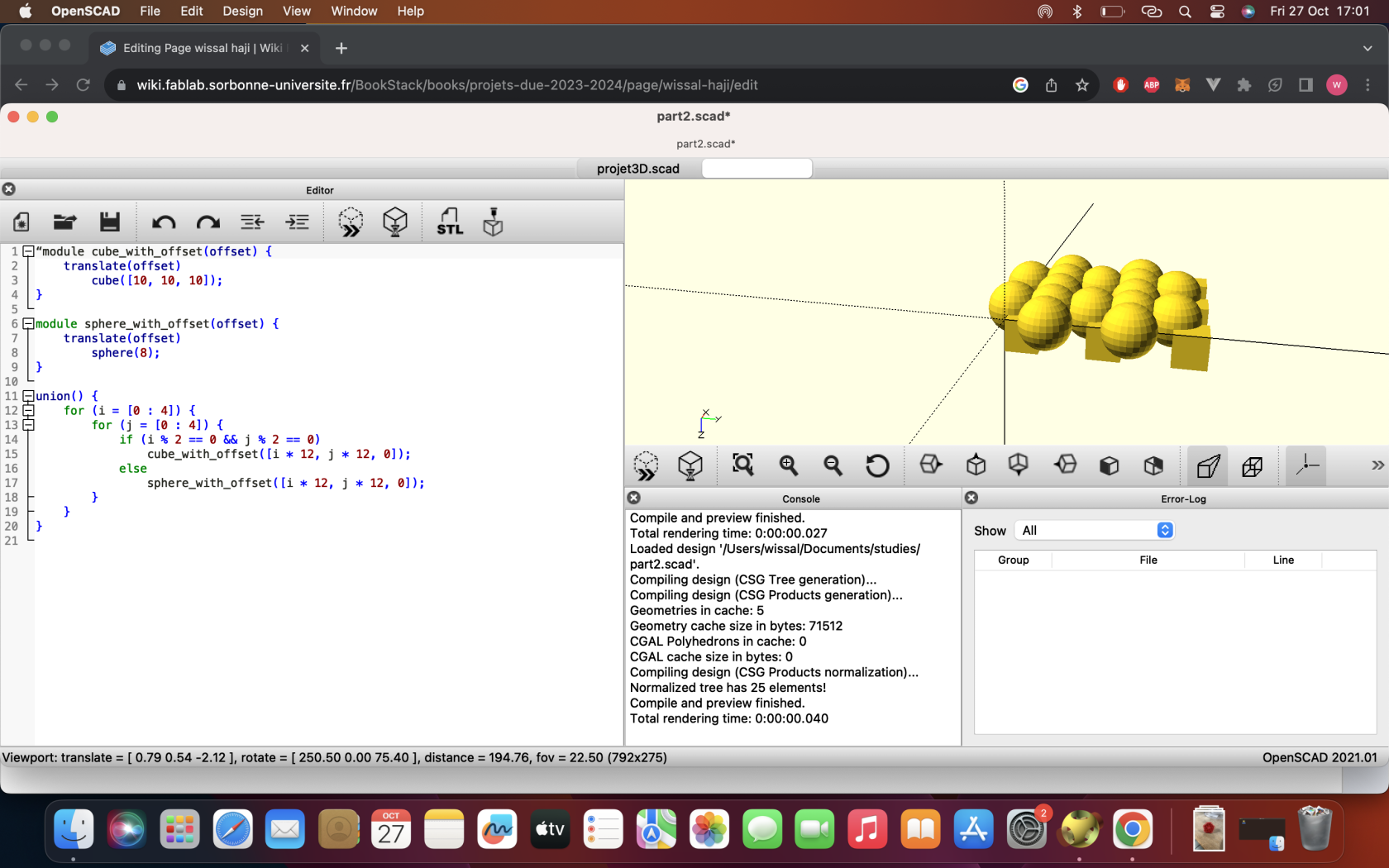This screenshot has width=1389, height=868.
Task: Zoom in on the 3D view
Action: tap(789, 465)
